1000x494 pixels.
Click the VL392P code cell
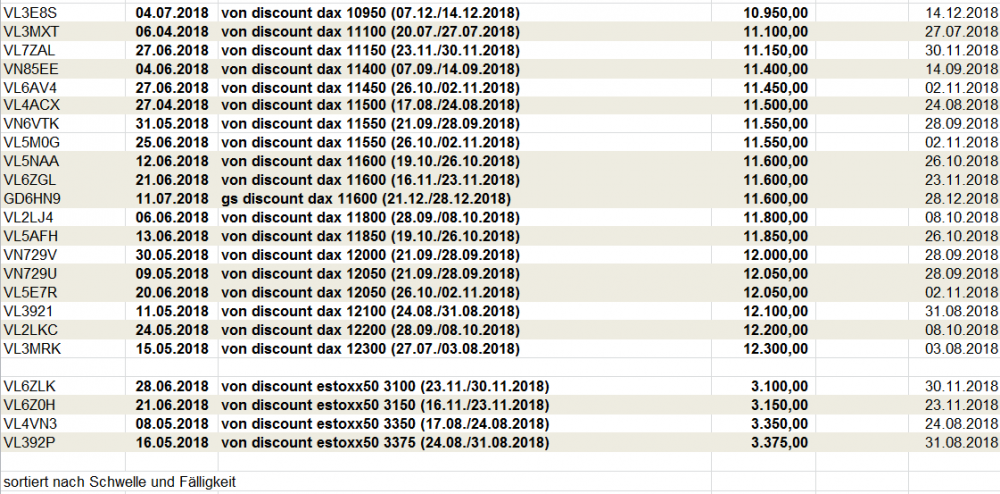tap(30, 441)
